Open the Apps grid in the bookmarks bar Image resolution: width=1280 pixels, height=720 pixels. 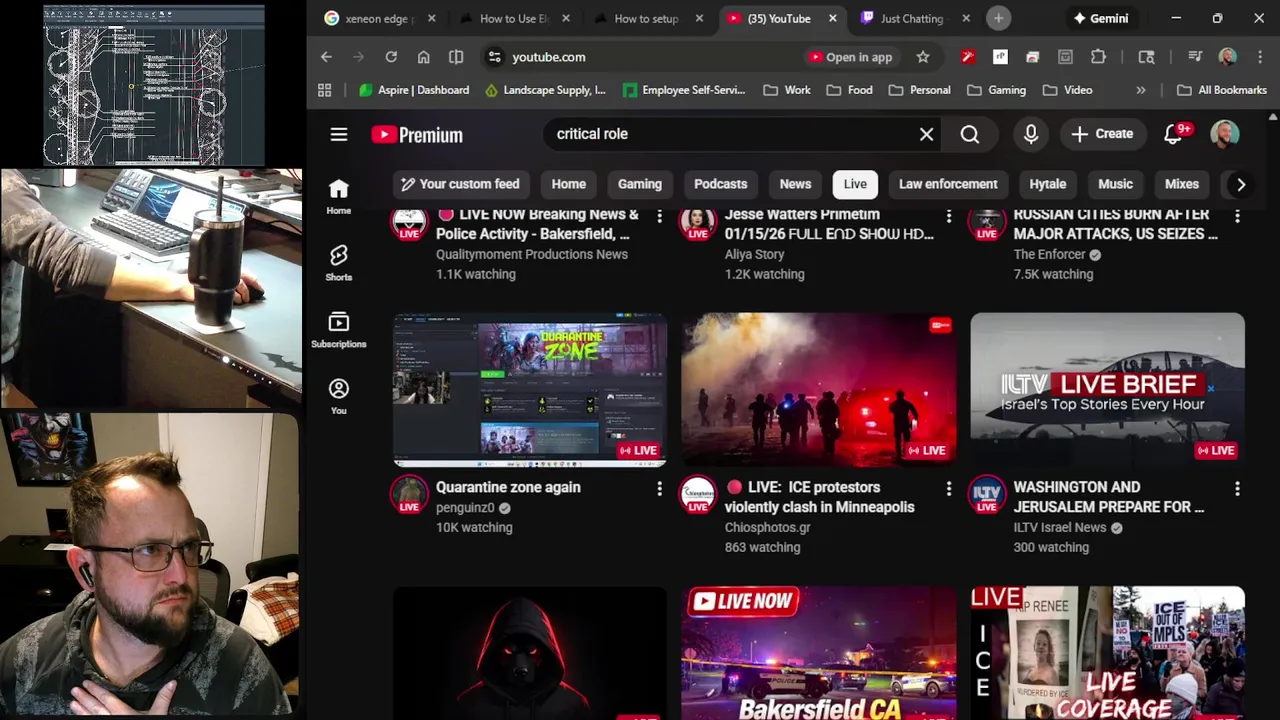point(324,90)
